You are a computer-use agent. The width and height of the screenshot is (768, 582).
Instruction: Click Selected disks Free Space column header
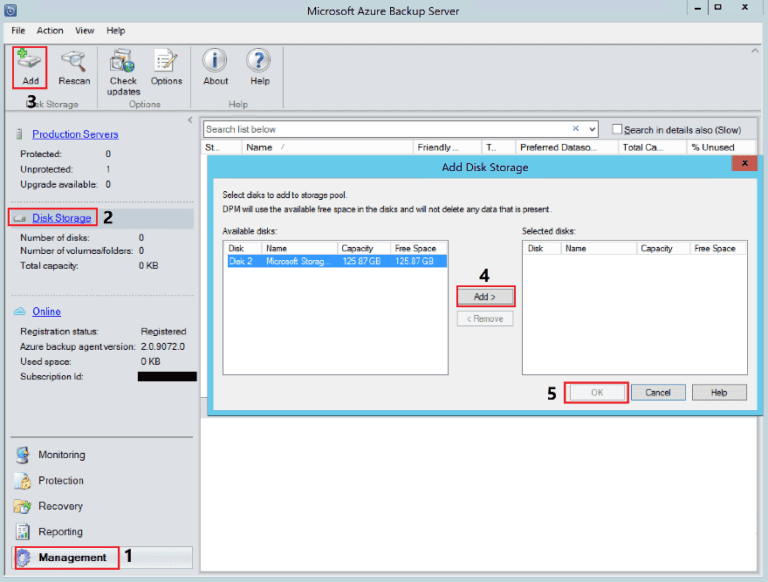click(x=718, y=248)
